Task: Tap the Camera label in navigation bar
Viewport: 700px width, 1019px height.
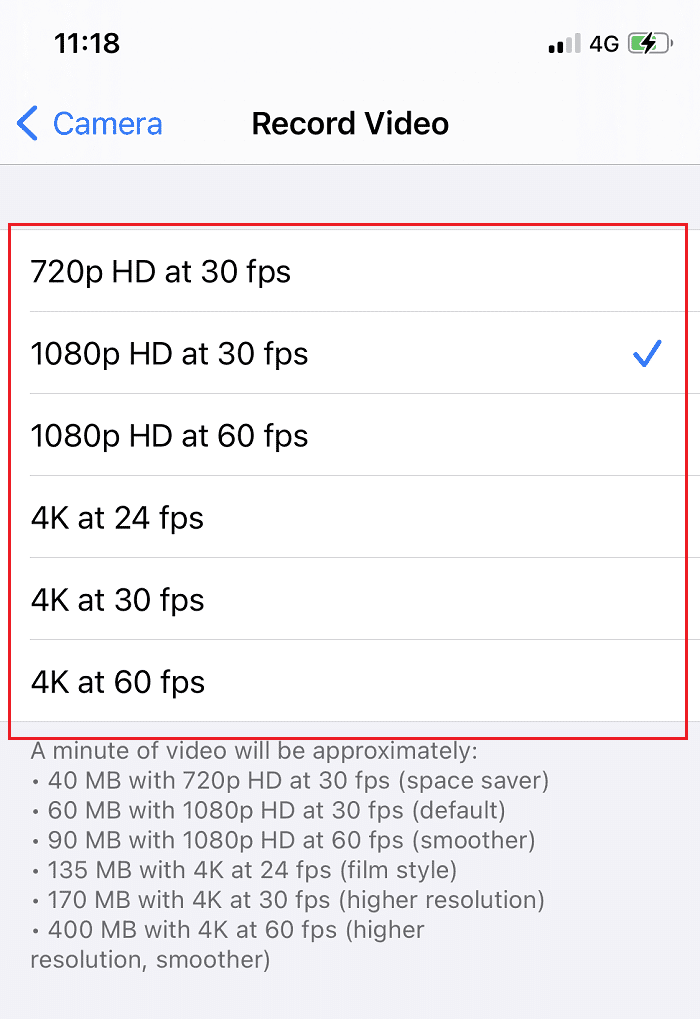Action: pyautogui.click(x=107, y=123)
